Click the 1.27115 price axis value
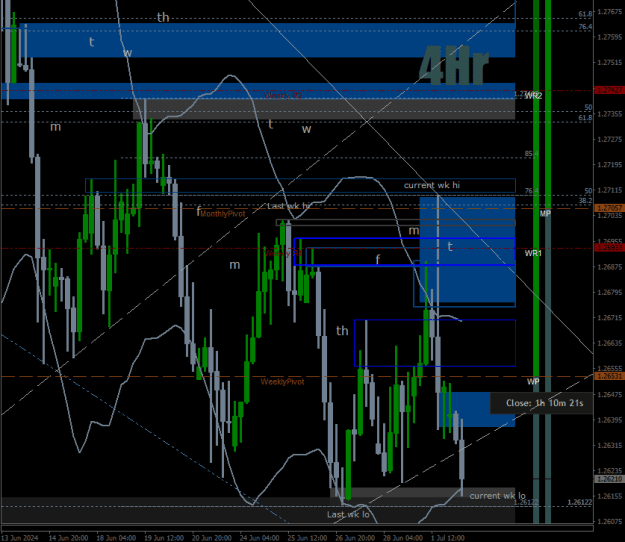Viewport: 625px width, 542px height. (x=610, y=190)
